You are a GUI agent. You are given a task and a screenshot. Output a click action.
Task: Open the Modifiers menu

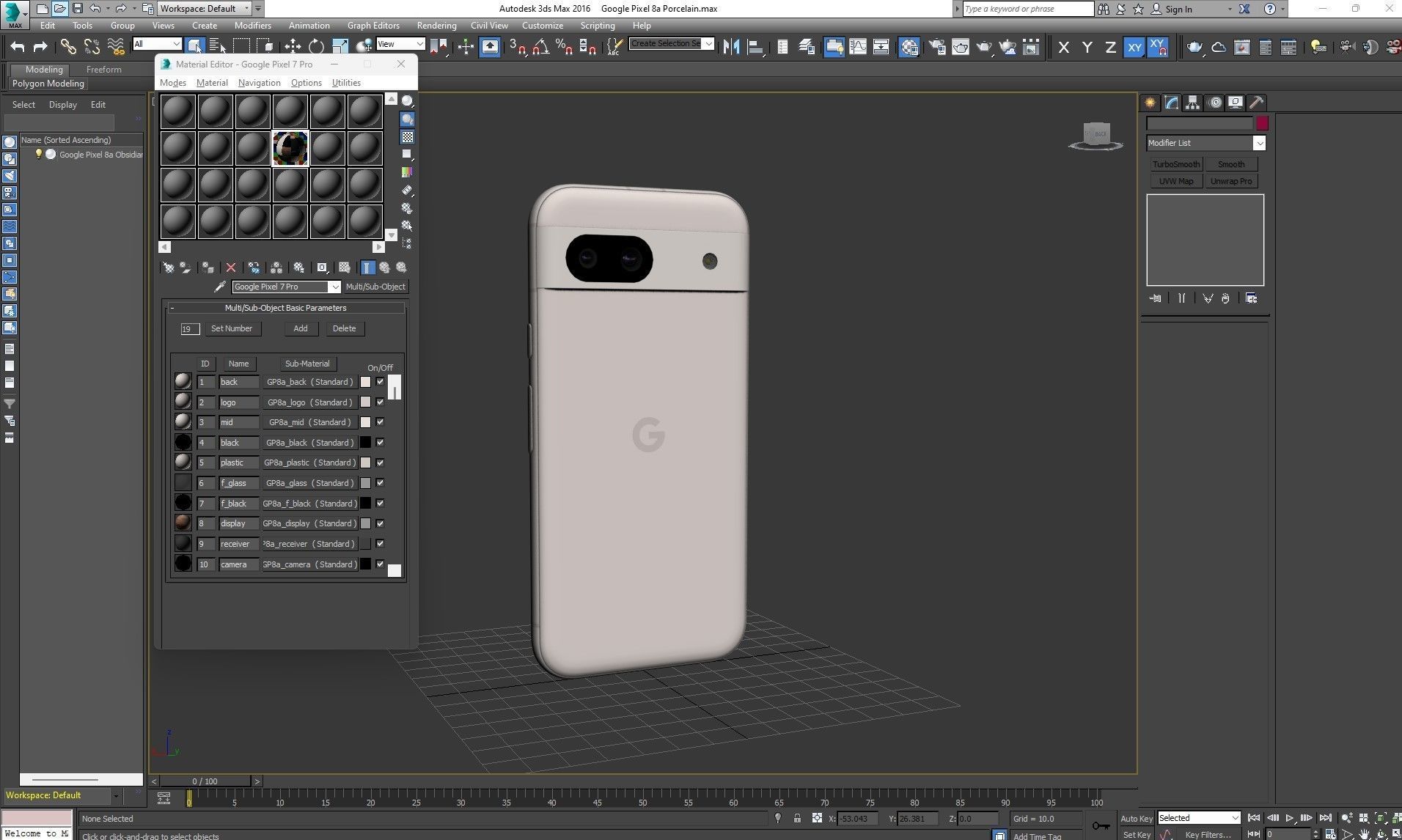[252, 26]
